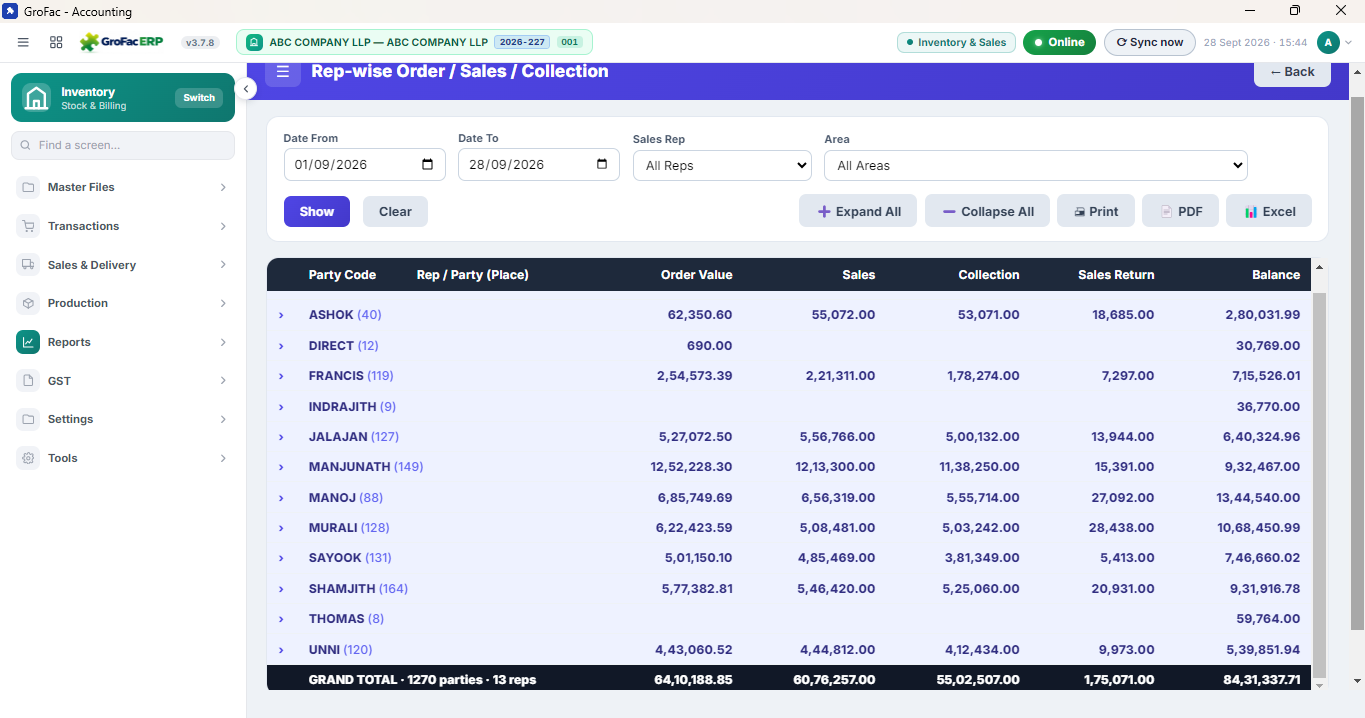The height and width of the screenshot is (718, 1365).
Task: Expand the FRANCIS rep row
Action: [x=281, y=376]
